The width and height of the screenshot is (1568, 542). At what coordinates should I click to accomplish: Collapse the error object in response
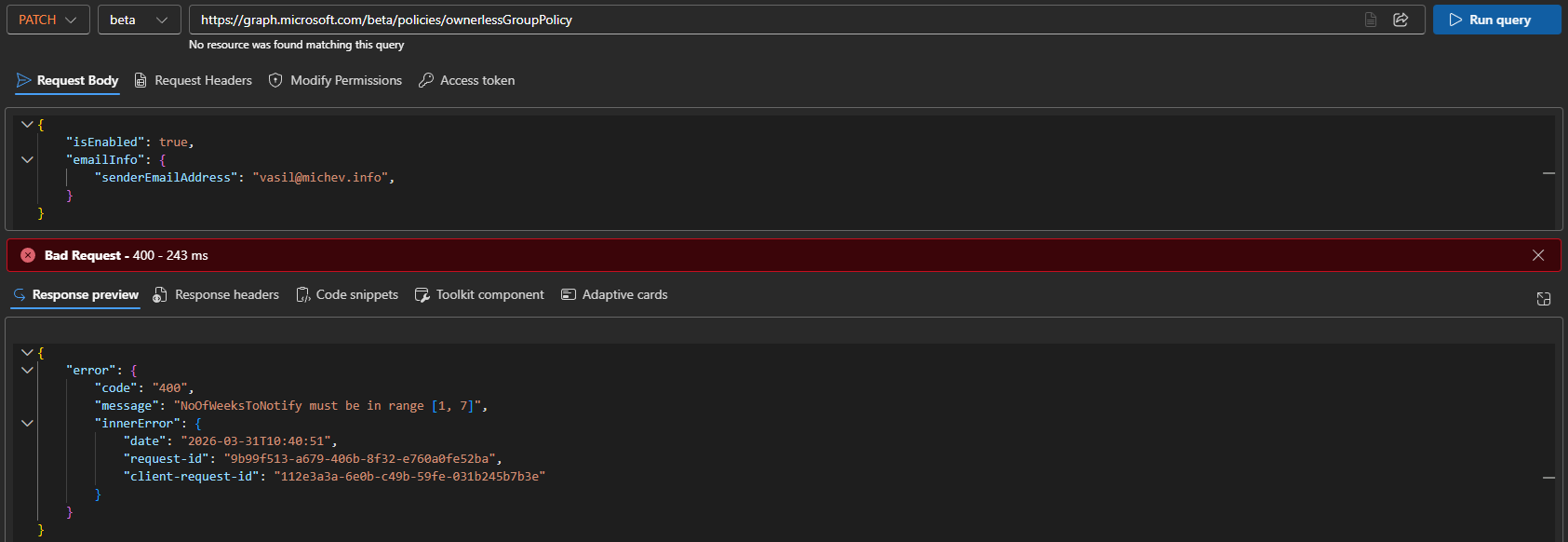27,371
